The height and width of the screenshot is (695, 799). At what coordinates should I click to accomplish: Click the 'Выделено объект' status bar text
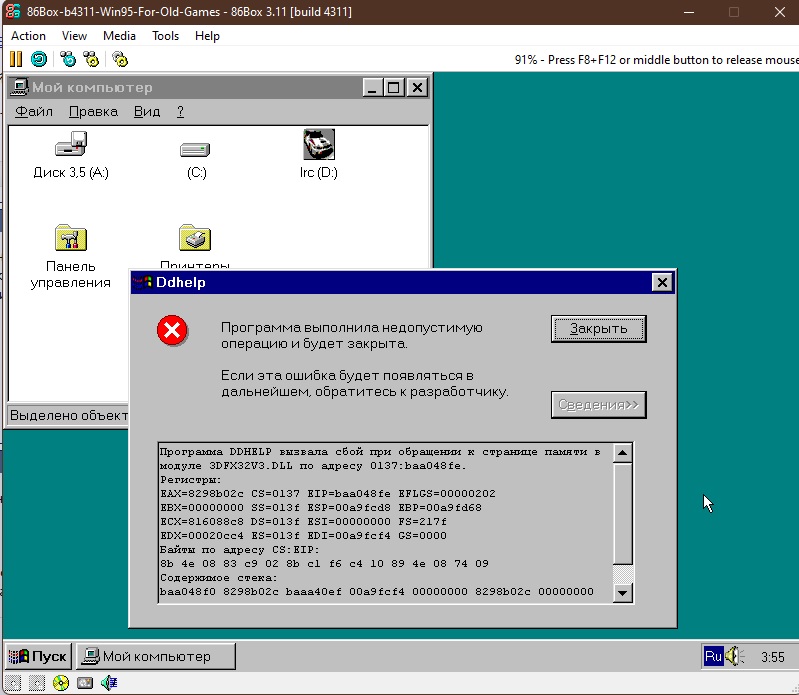pyautogui.click(x=69, y=416)
